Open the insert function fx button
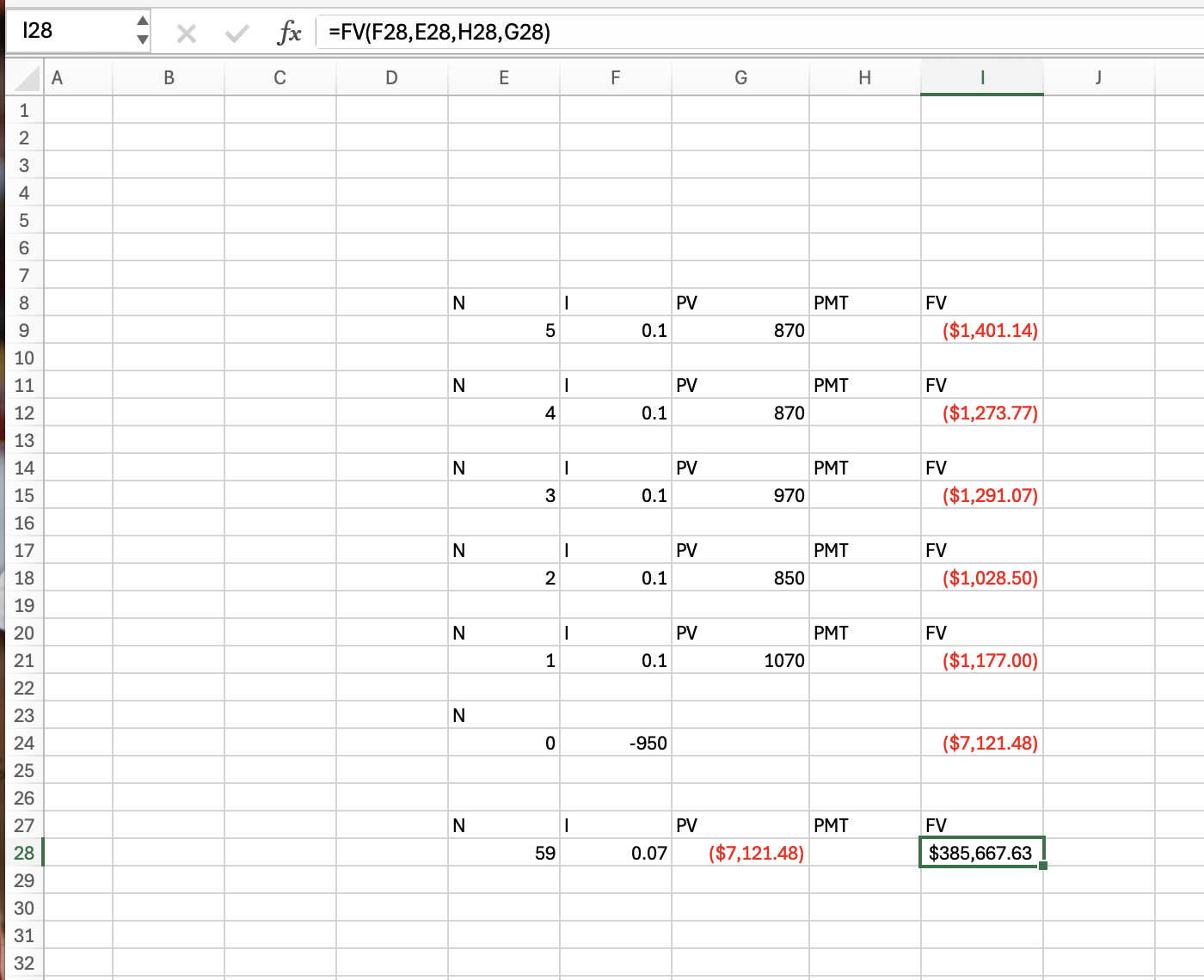 [289, 34]
